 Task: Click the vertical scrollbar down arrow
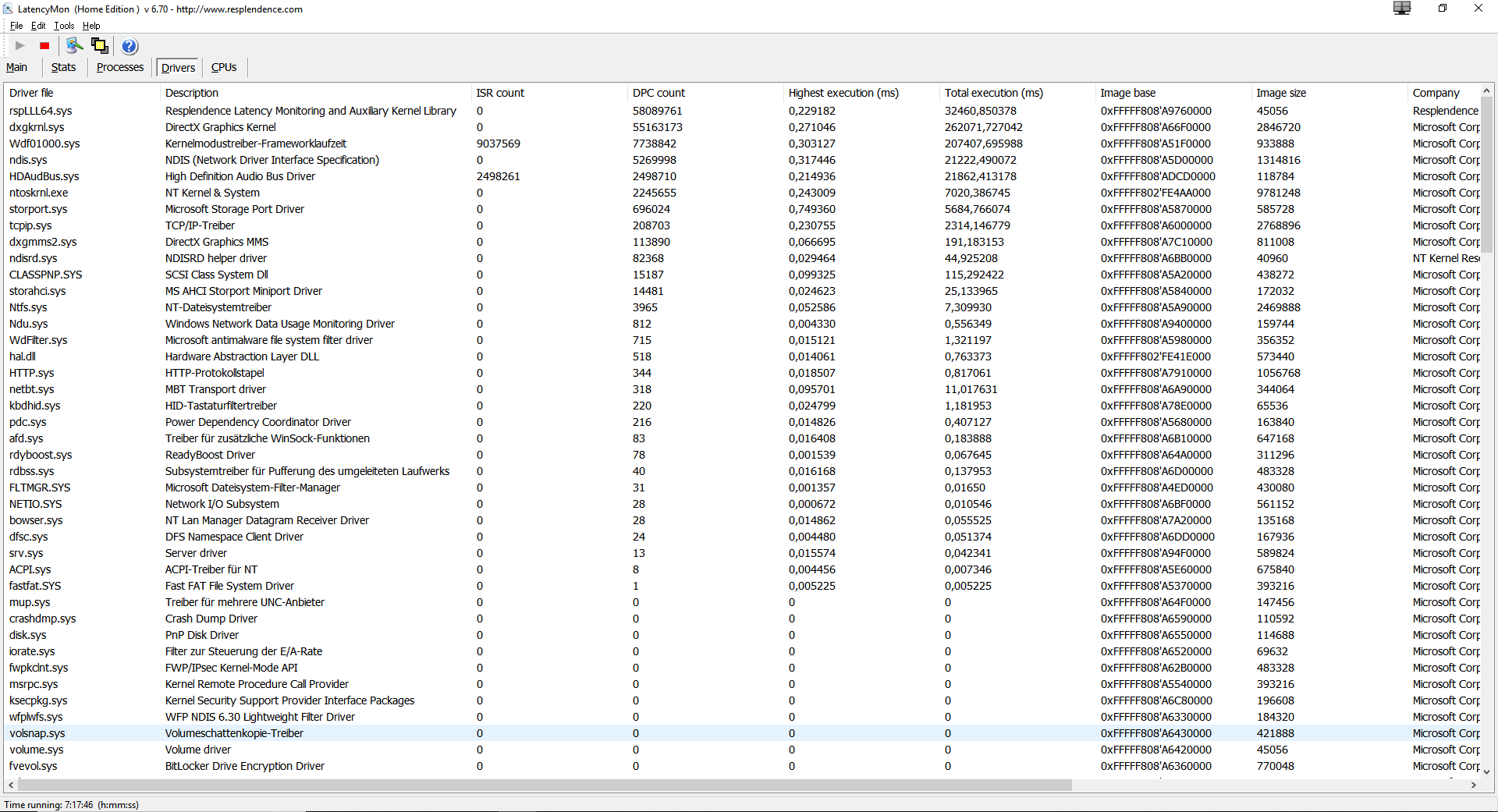tap(1486, 771)
